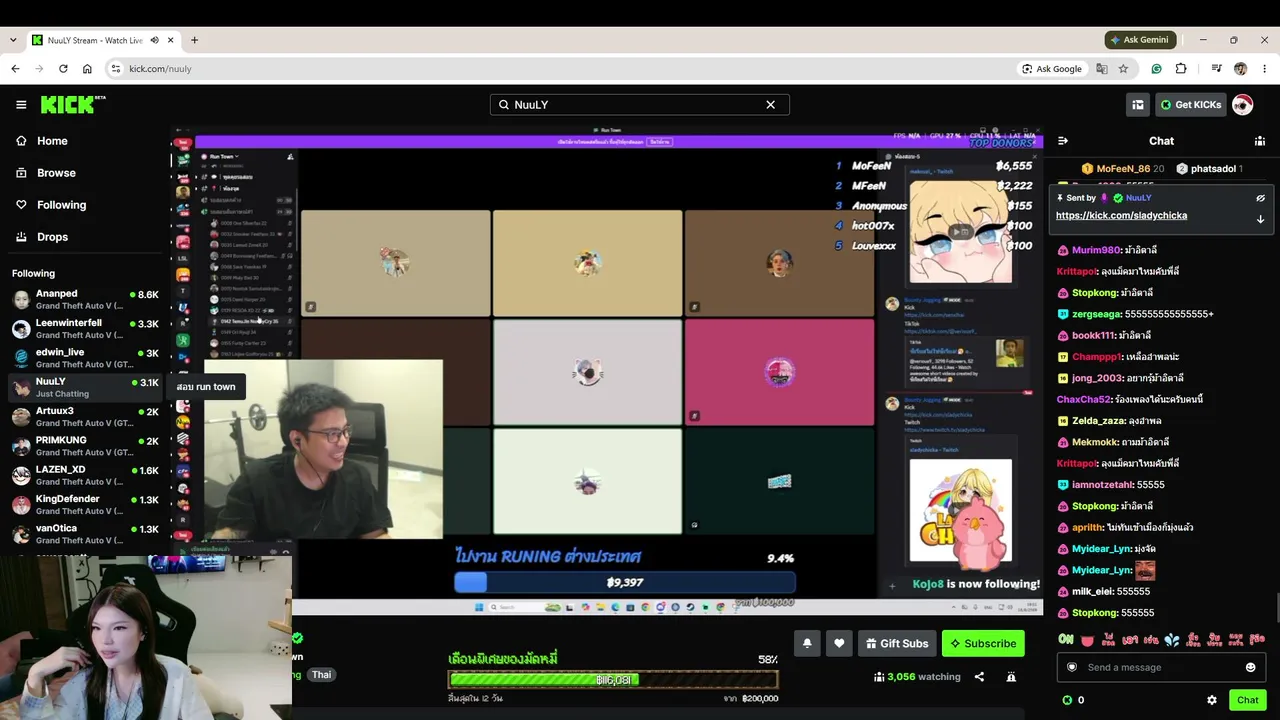Viewport: 1280px width, 720px height.
Task: Click the KICK logo
Action: (x=73, y=104)
